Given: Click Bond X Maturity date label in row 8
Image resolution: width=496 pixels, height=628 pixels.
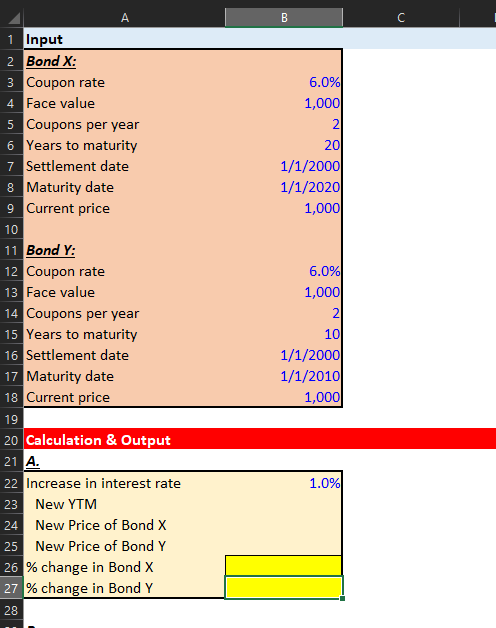Looking at the screenshot, I should (70, 187).
